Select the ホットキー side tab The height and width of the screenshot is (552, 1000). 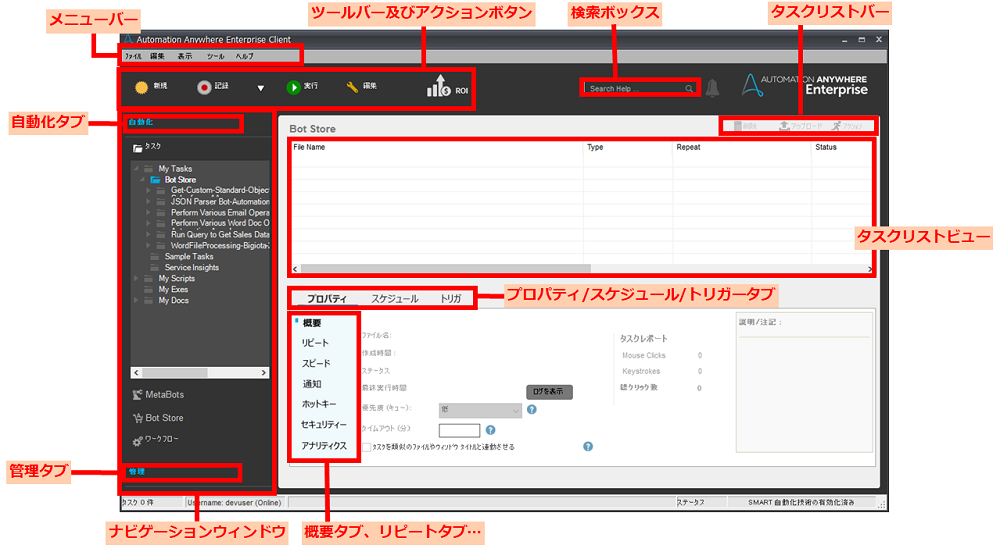(x=319, y=405)
